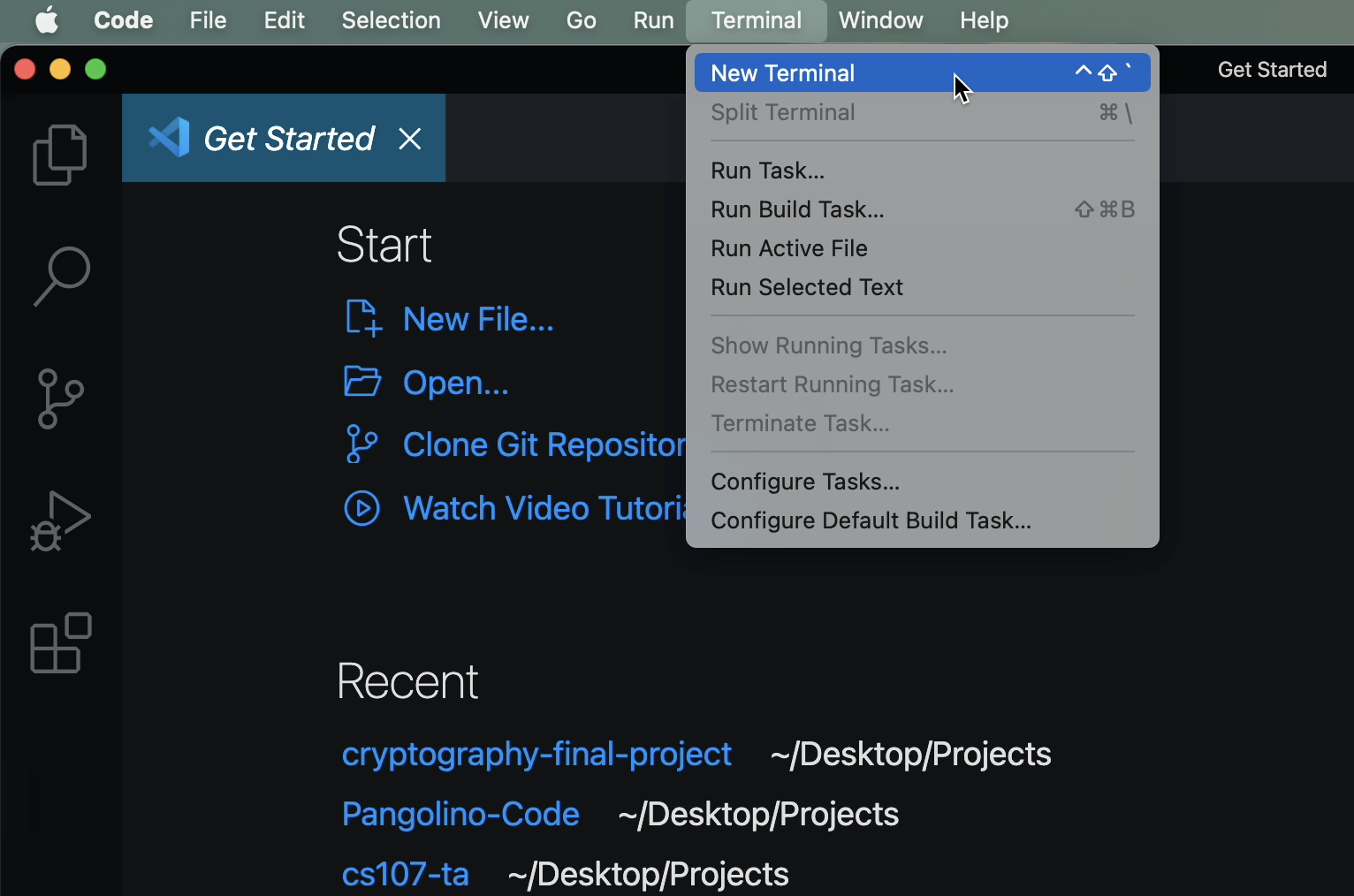Screen dimensions: 1354x896
Task: Select Run Task... menu entry
Action: 922,171
